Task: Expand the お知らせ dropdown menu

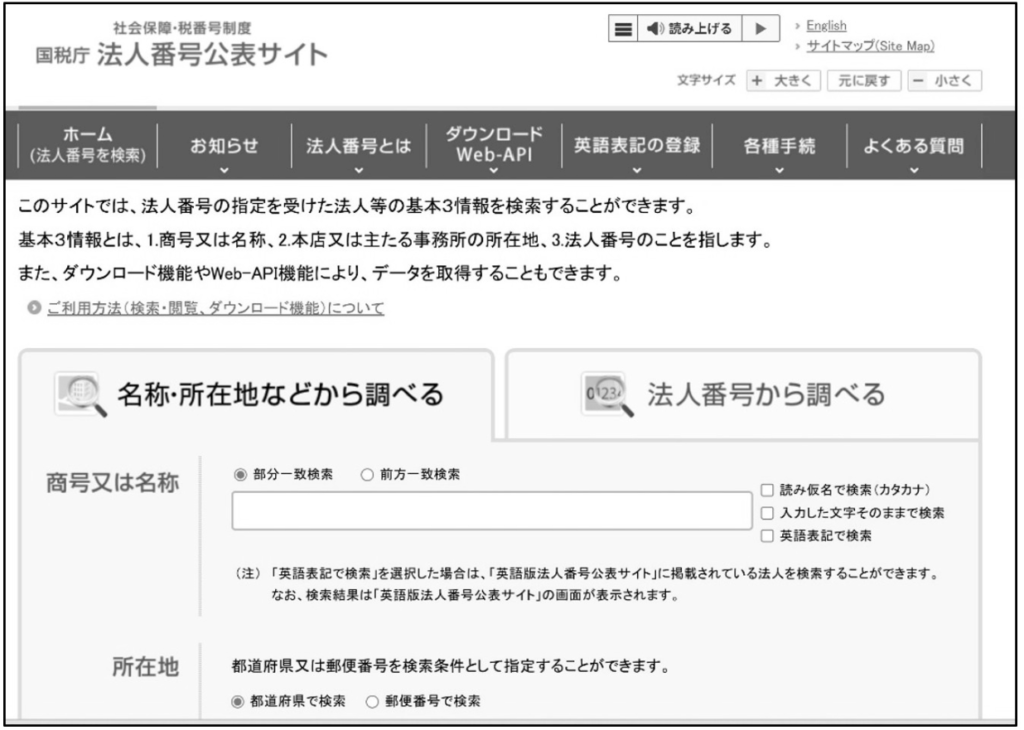Action: [224, 148]
